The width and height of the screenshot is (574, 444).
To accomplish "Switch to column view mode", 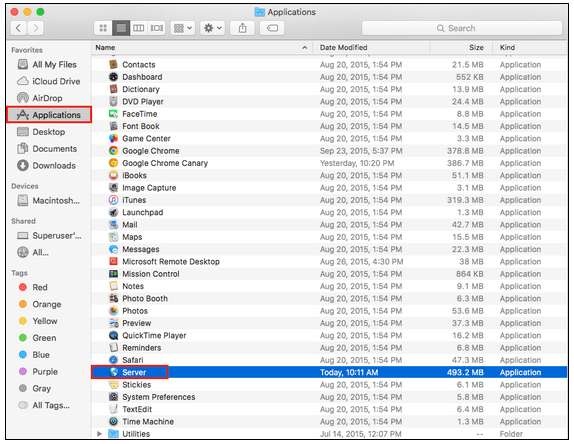I will point(138,28).
